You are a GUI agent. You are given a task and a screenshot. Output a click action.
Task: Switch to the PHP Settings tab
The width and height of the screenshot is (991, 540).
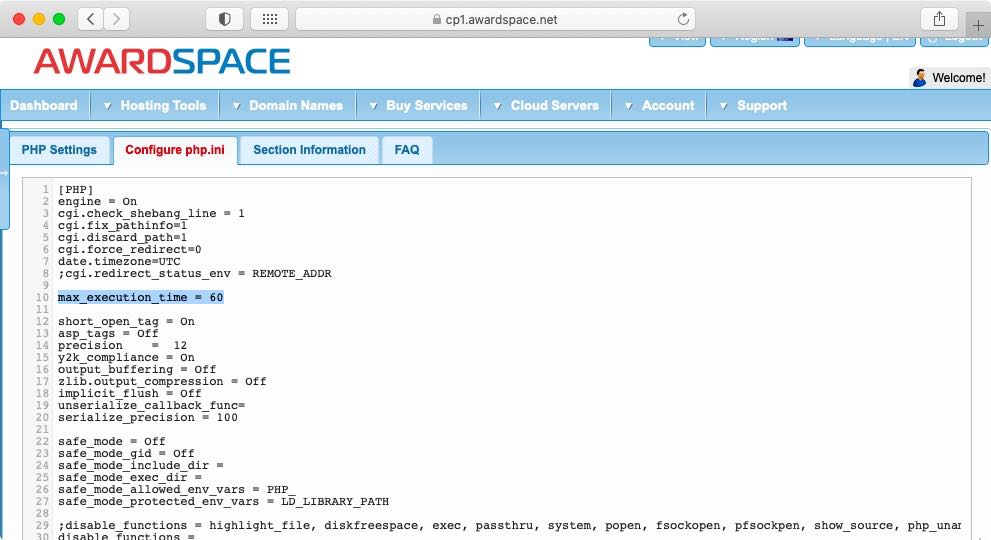59,150
